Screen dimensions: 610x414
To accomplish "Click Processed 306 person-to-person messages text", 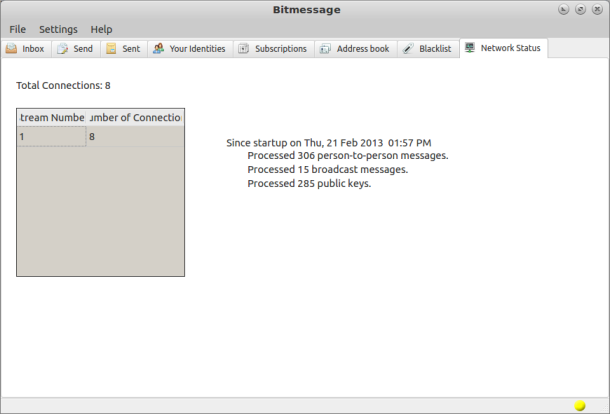I will click(348, 156).
